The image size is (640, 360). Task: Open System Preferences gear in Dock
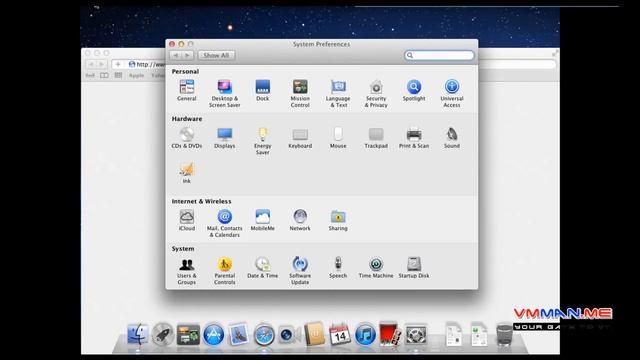click(416, 335)
